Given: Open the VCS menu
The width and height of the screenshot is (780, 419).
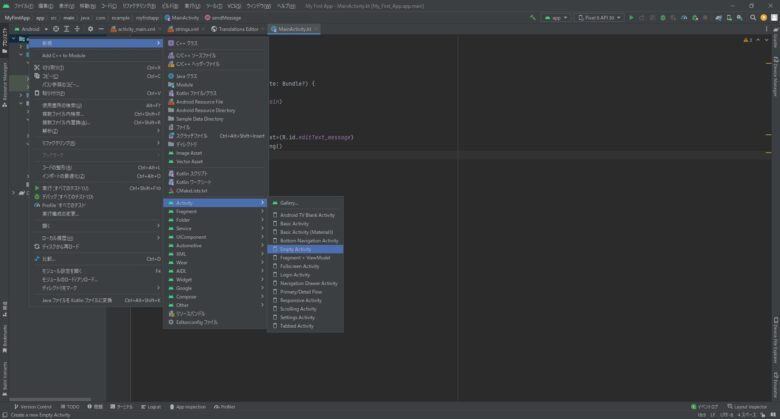Looking at the screenshot, I should tap(234, 6).
